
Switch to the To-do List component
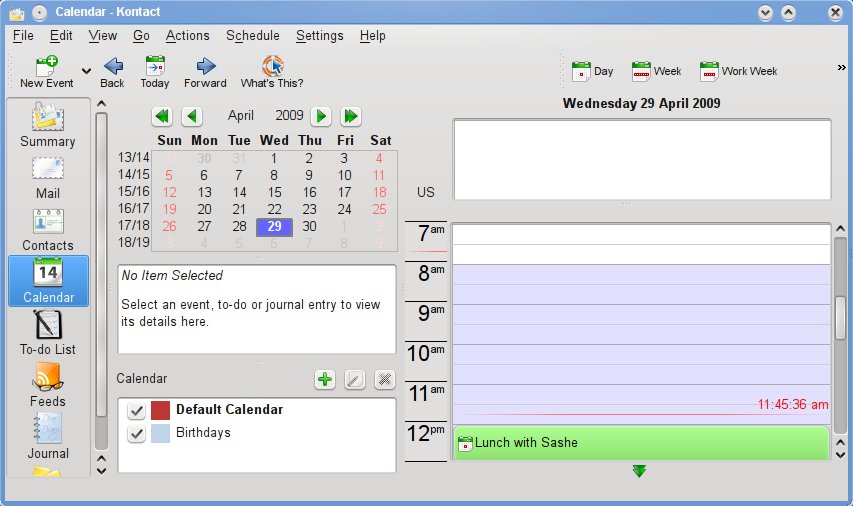tap(48, 332)
